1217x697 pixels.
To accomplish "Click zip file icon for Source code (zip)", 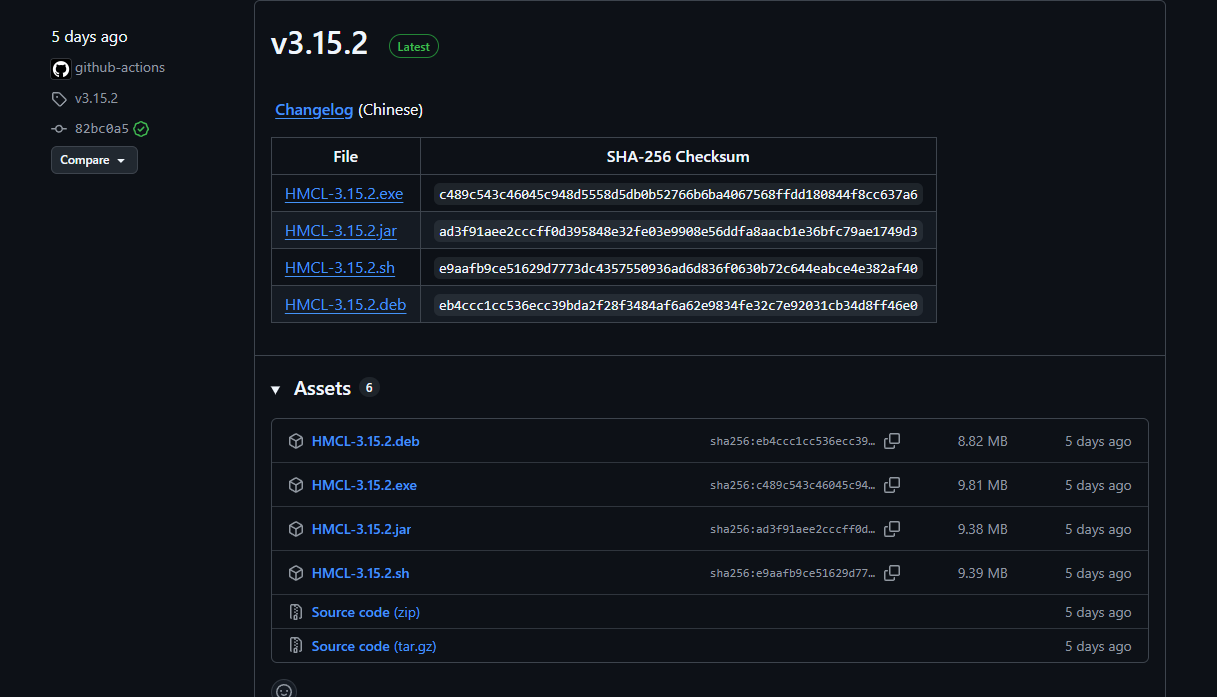I will [296, 612].
